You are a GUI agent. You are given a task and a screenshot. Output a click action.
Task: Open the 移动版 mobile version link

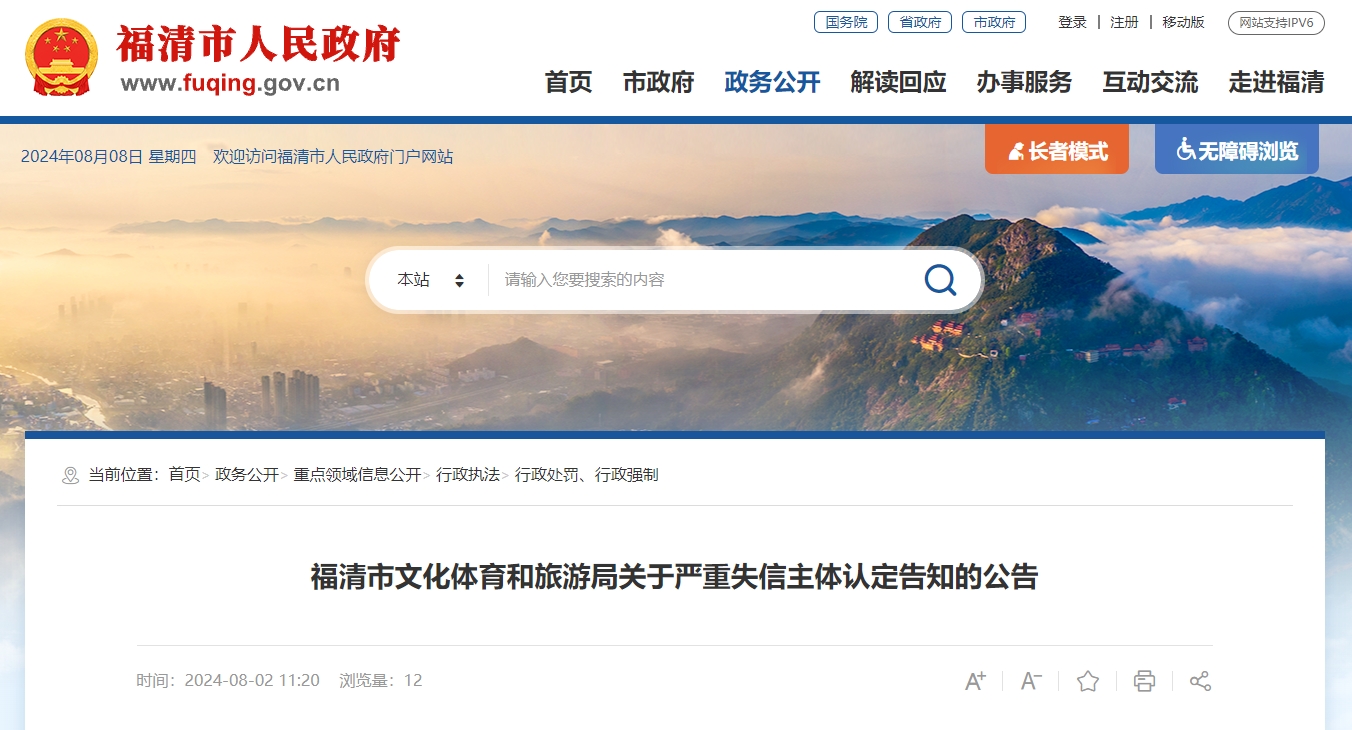(1183, 22)
